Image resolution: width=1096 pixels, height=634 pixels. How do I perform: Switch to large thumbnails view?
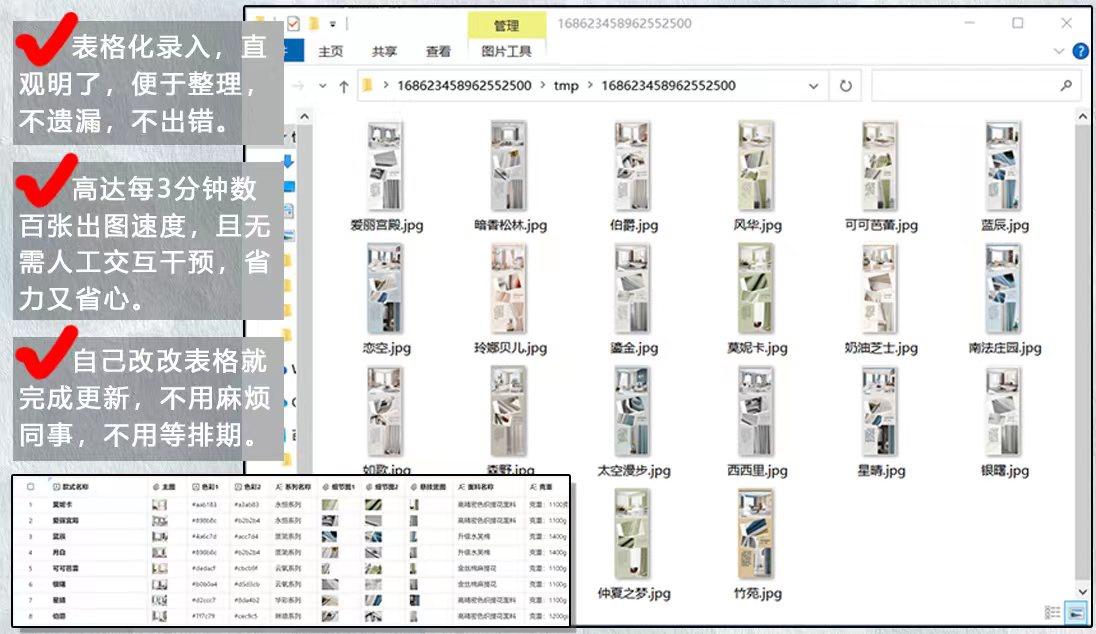(x=1076, y=612)
